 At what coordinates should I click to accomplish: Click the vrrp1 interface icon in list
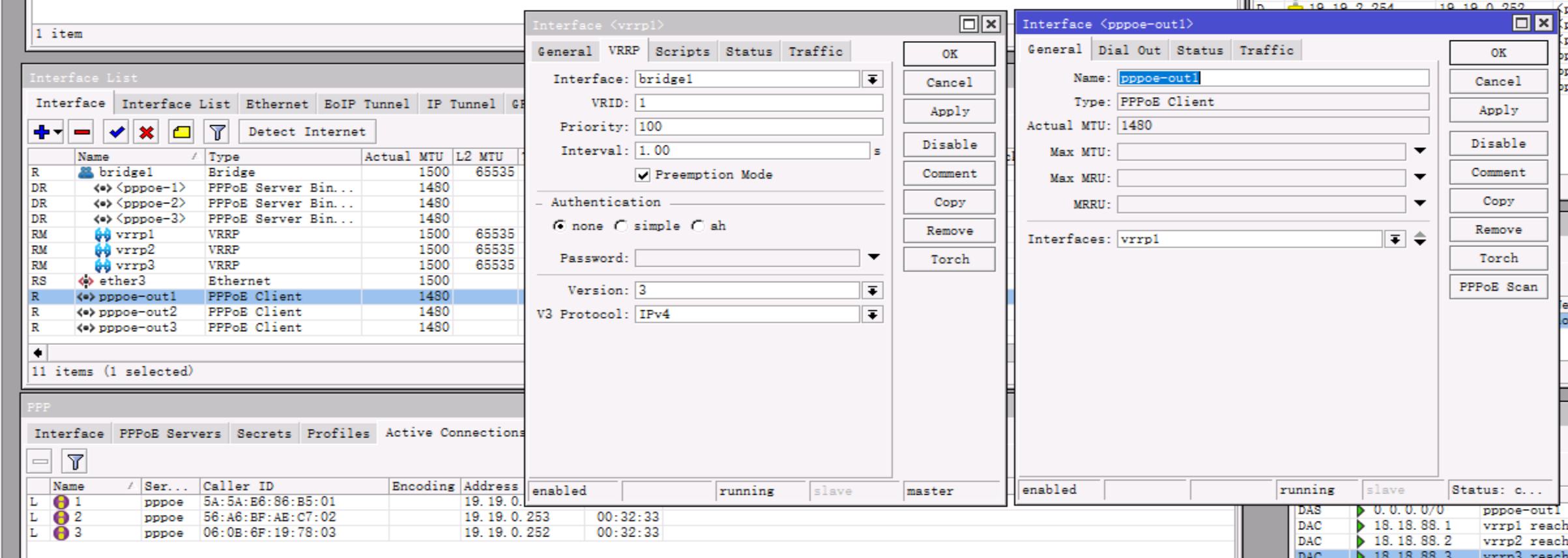[102, 234]
